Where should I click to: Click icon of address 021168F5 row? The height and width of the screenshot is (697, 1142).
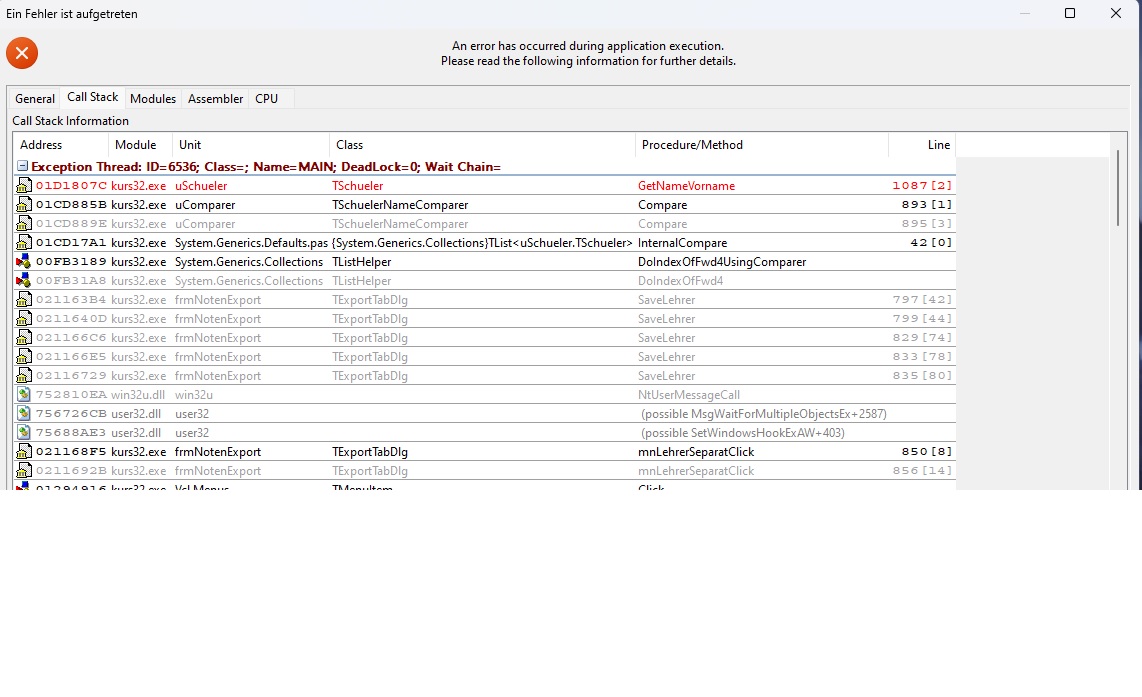(24, 452)
